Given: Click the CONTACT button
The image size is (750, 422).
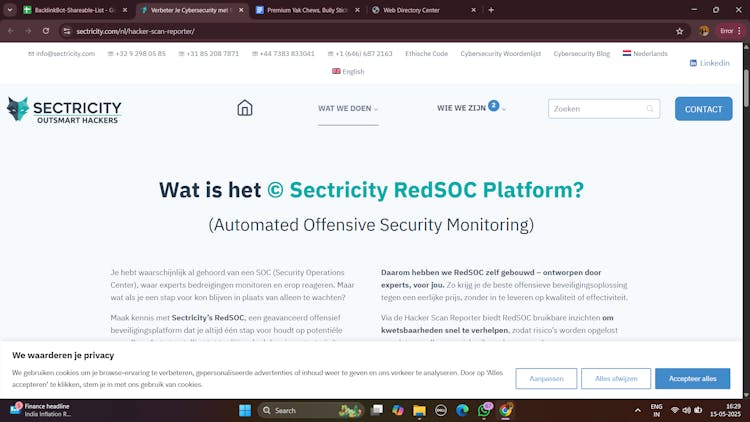Looking at the screenshot, I should [x=703, y=109].
